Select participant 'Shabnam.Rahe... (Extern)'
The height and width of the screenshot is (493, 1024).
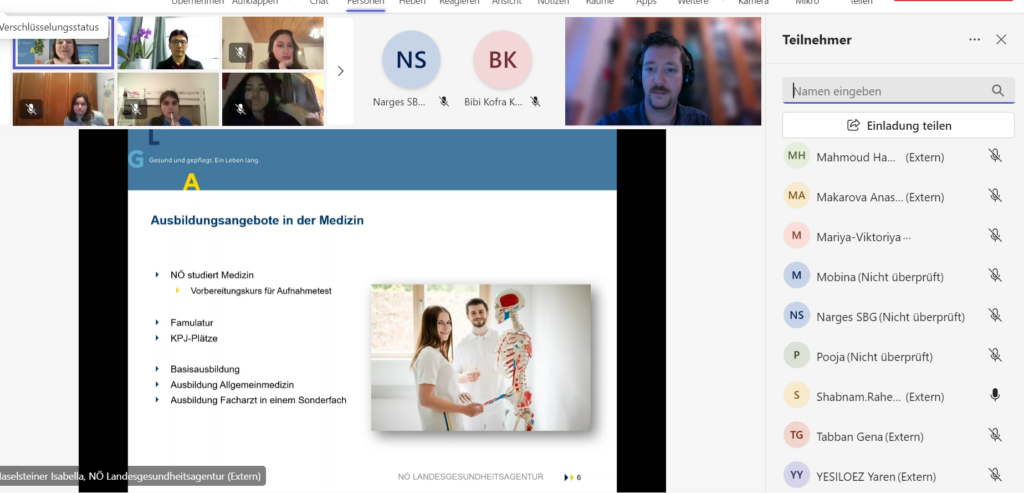(x=880, y=397)
